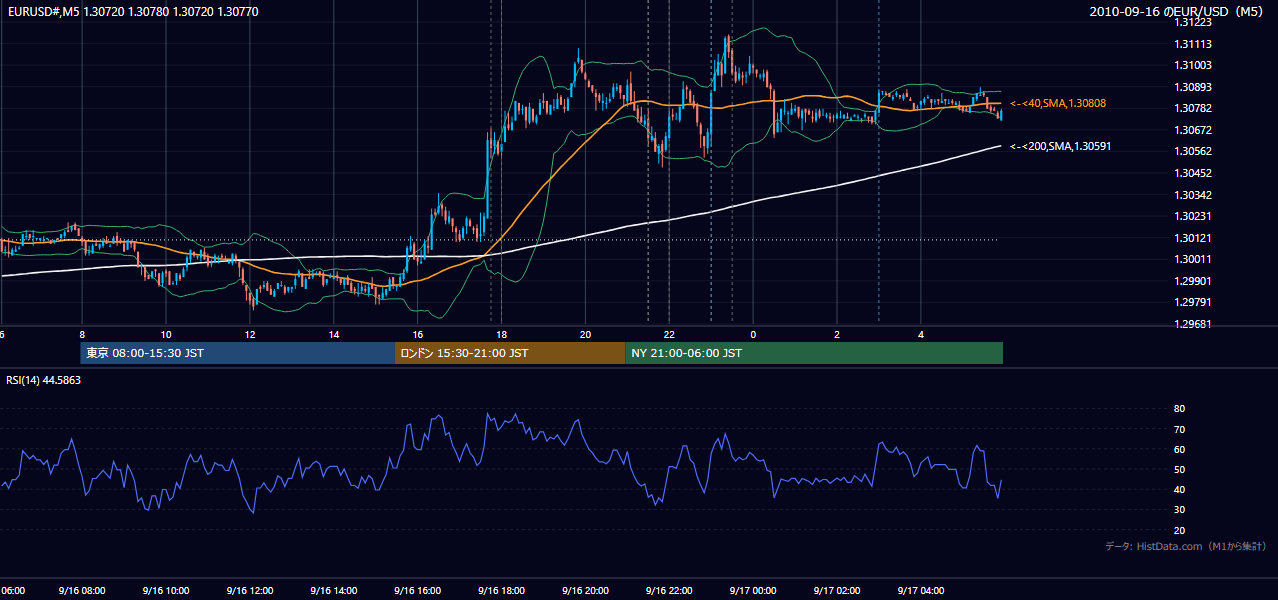Click price level 1.30893 on the axis
The height and width of the screenshot is (600, 1278).
1194,87
